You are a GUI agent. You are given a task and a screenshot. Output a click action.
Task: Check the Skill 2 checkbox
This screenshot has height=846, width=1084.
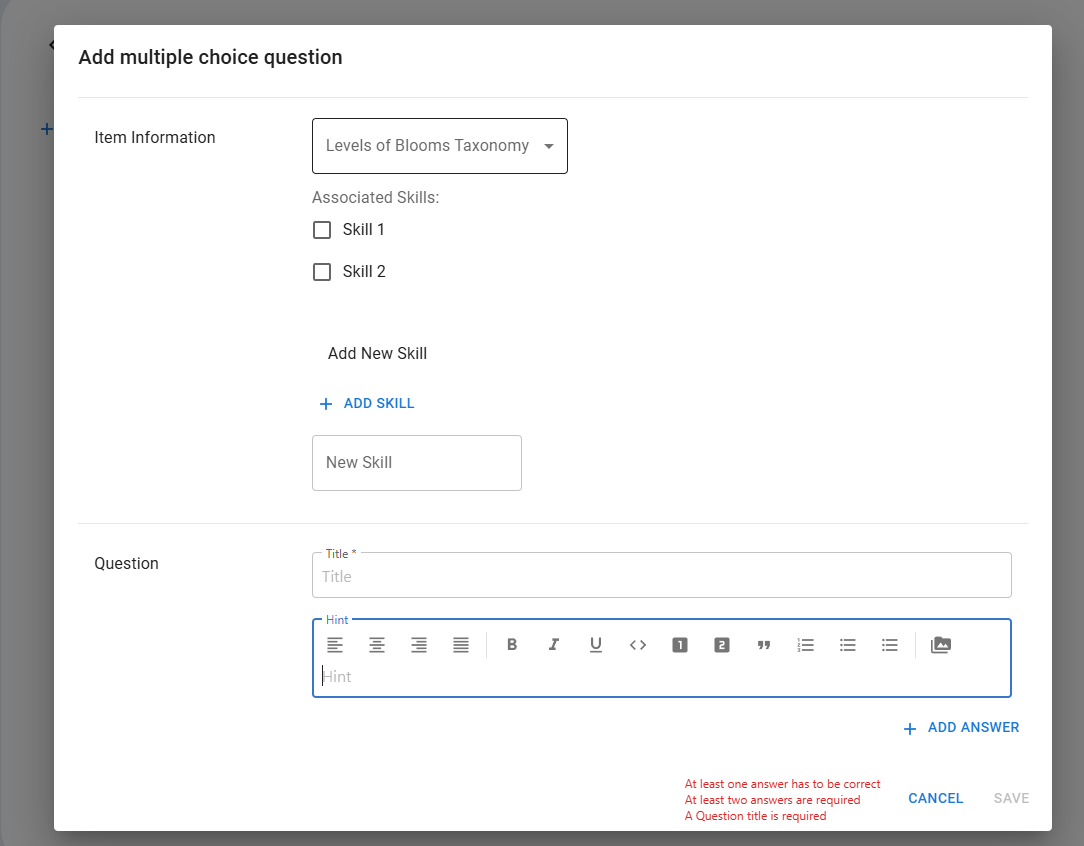point(322,272)
